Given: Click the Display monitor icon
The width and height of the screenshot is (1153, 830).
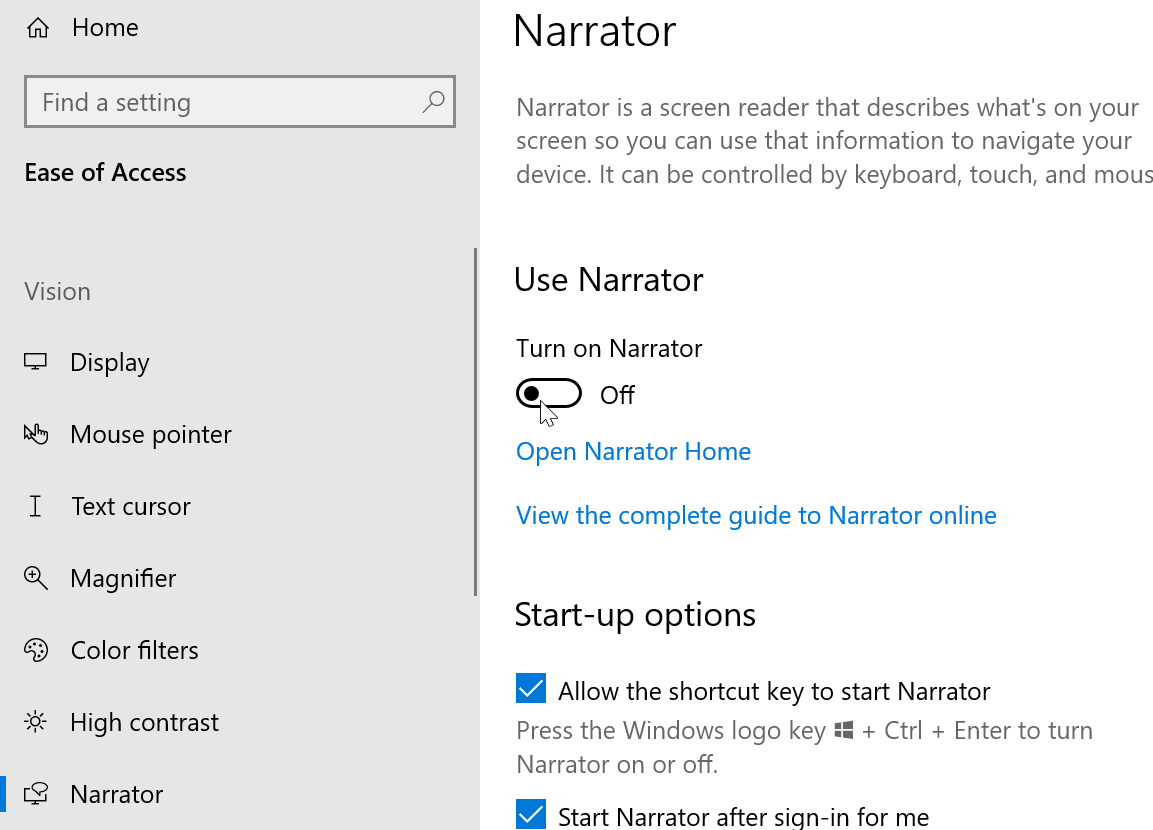Looking at the screenshot, I should point(35,362).
